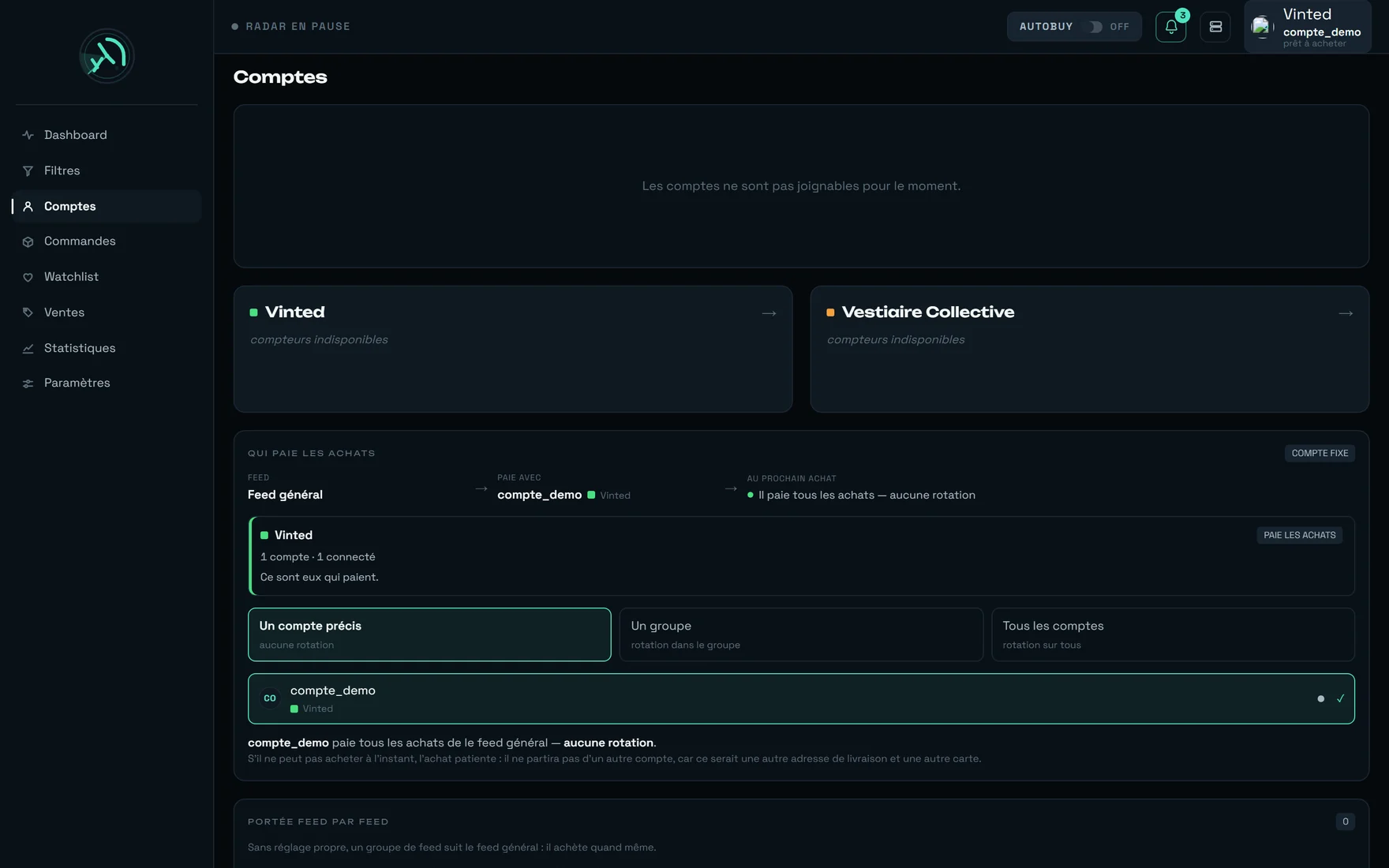Viewport: 1389px width, 868px height.
Task: Open the Dashboard pulse icon
Action: coord(28,135)
